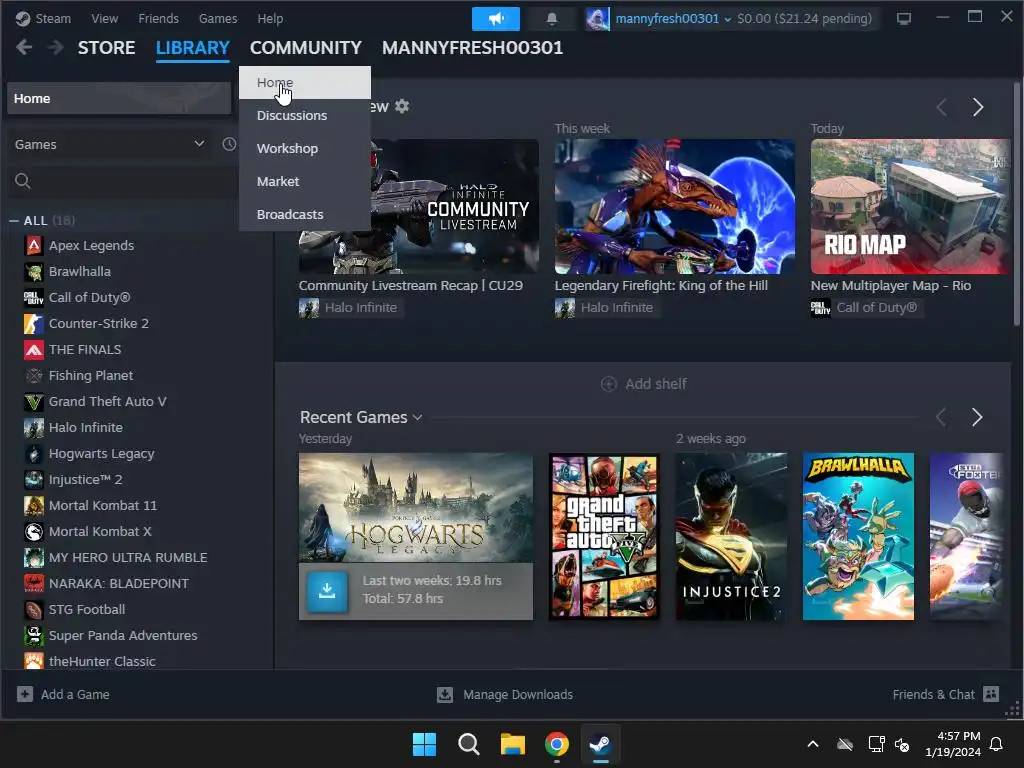Image resolution: width=1024 pixels, height=768 pixels.
Task: Open the Recent Games shelf dropdown
Action: pos(417,418)
